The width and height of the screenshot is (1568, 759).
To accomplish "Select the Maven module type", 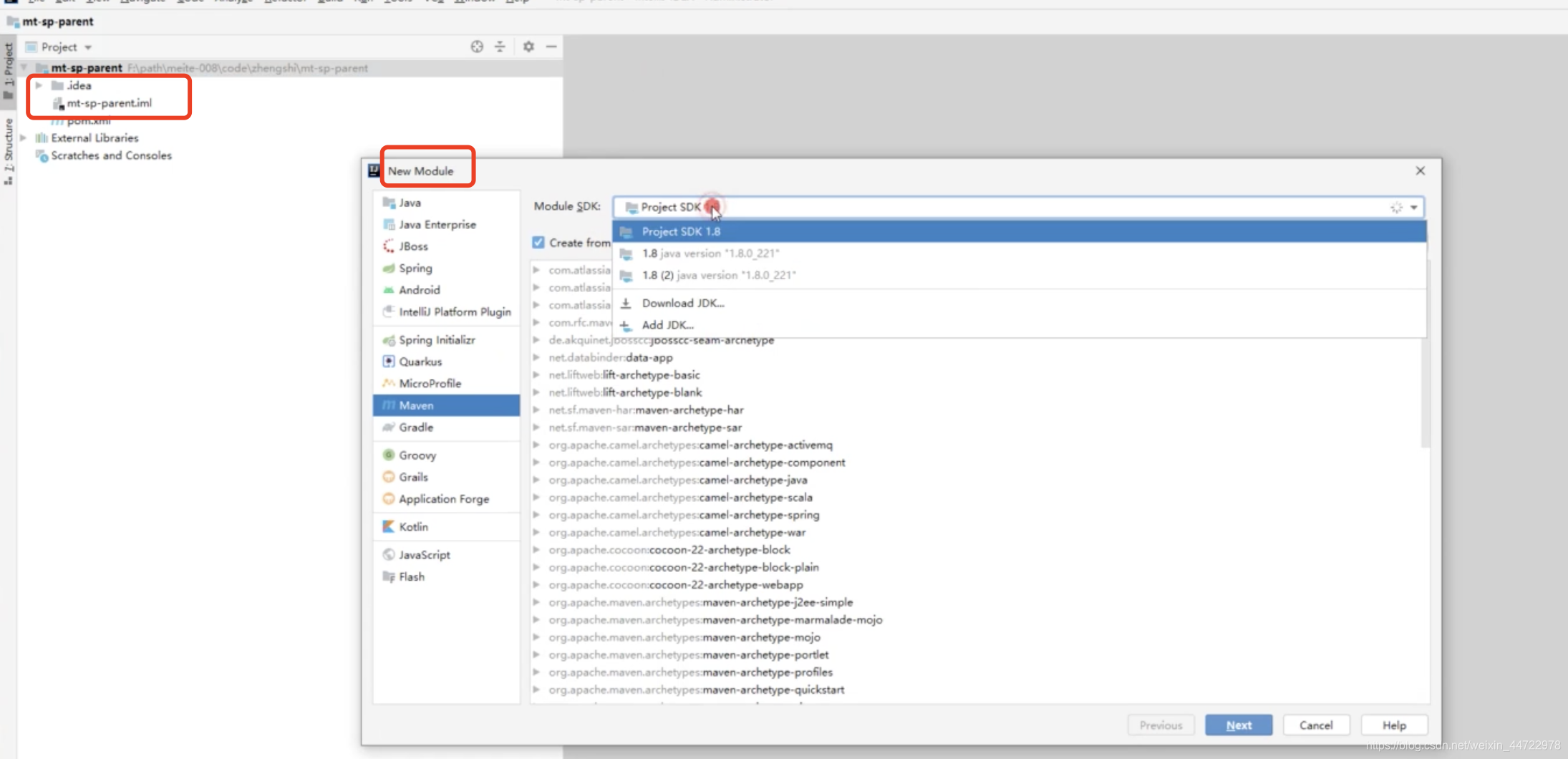I will tap(446, 405).
